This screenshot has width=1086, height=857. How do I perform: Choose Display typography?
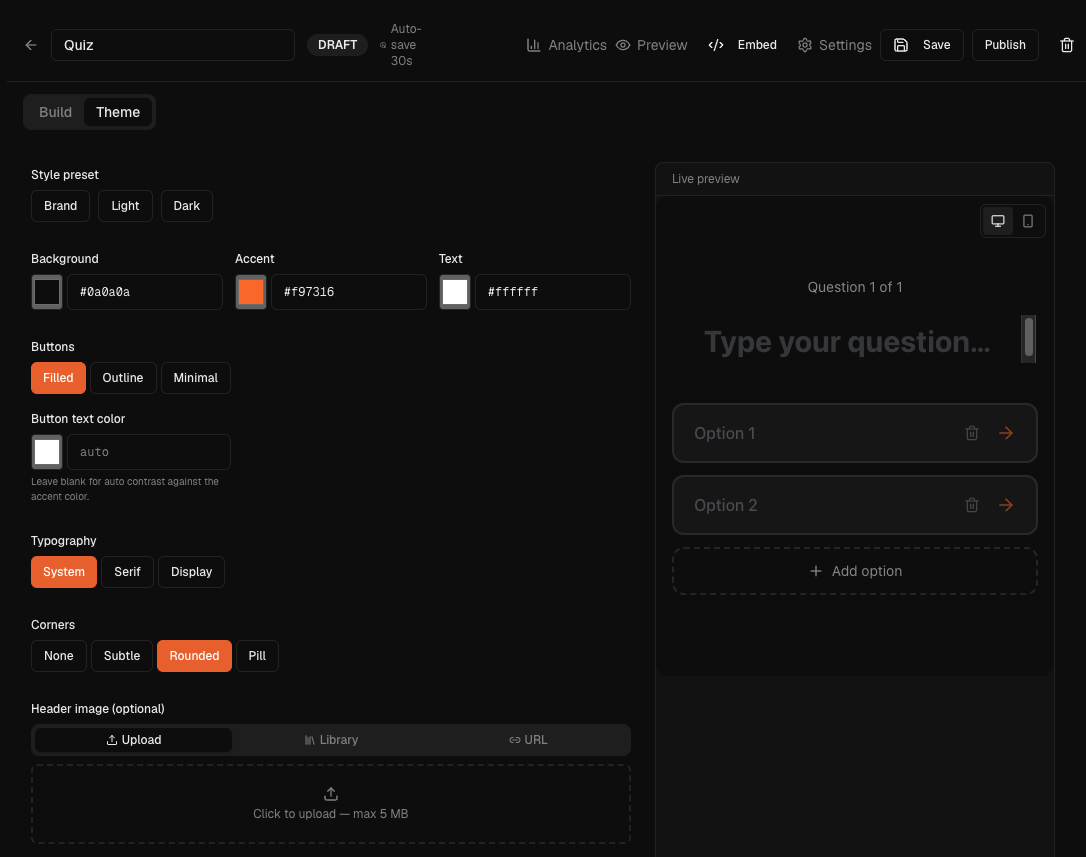[191, 572]
